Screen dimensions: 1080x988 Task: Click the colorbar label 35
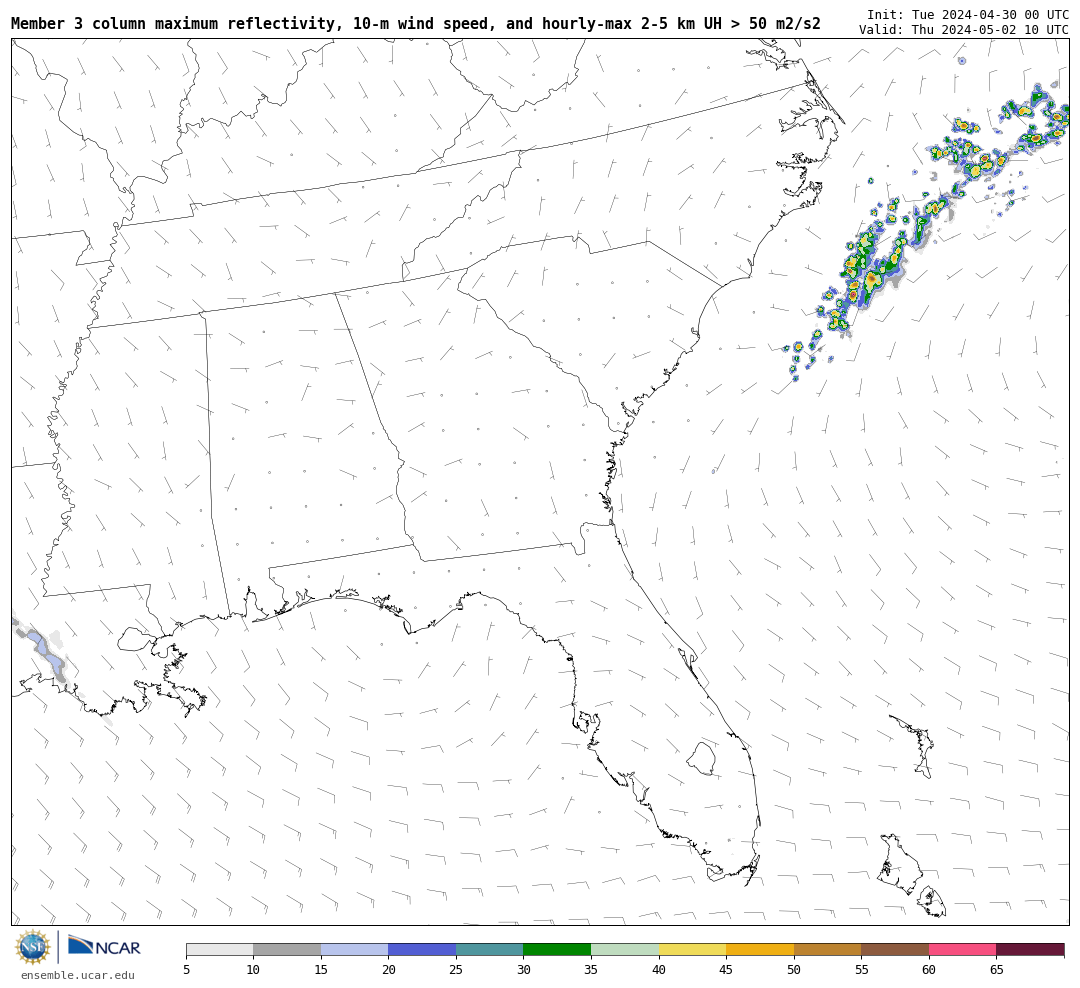coord(591,970)
